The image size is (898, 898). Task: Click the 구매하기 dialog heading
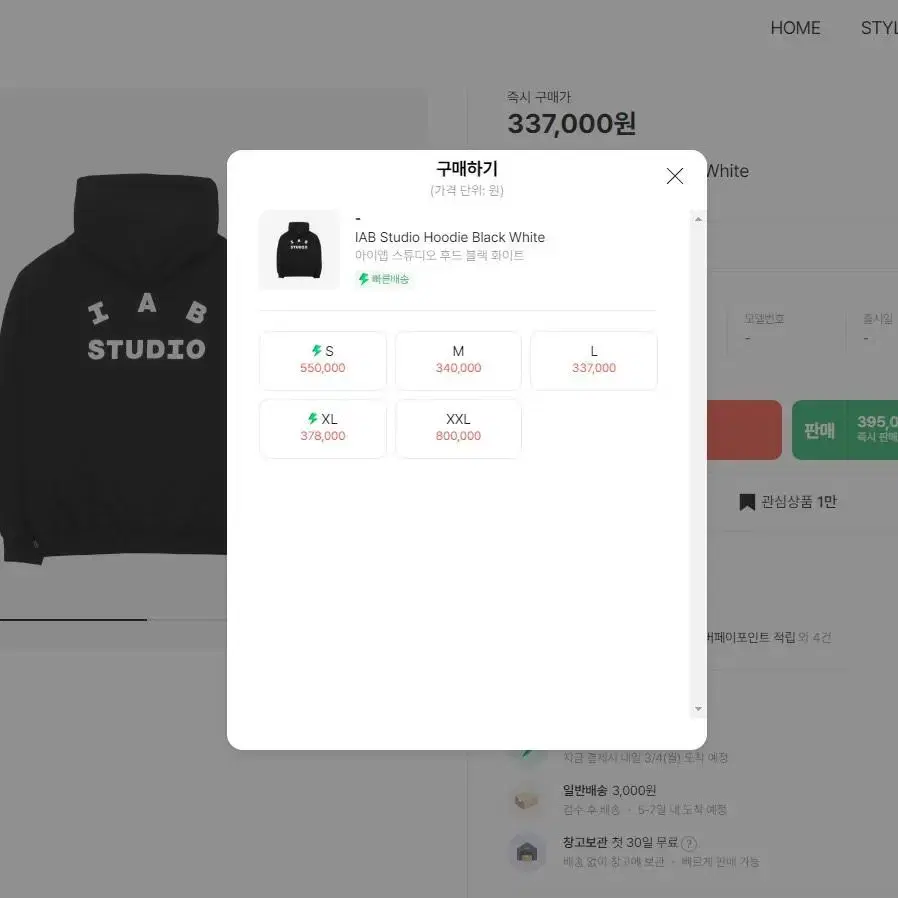tap(467, 169)
